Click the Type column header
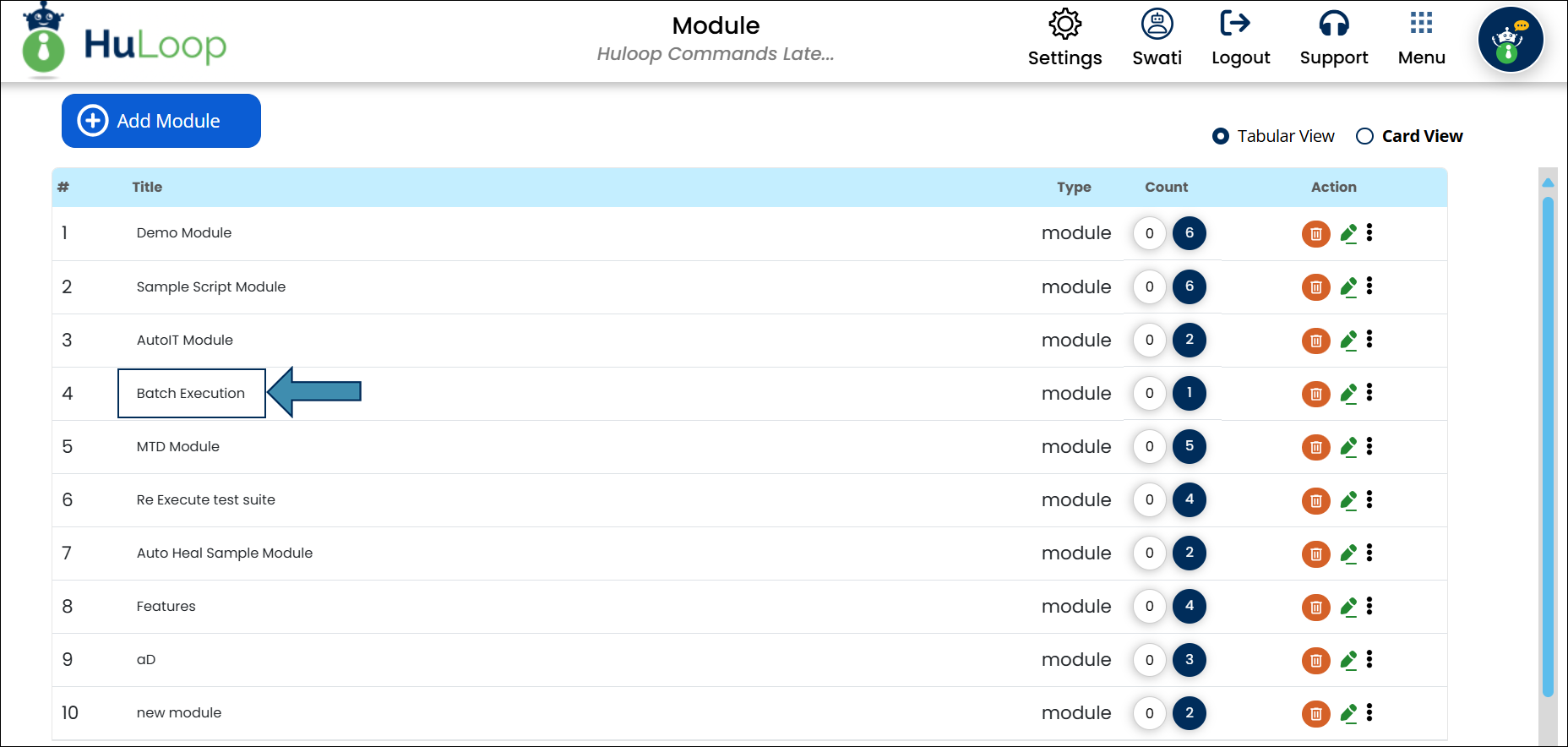Screen dimensions: 1568x747 (1074, 187)
